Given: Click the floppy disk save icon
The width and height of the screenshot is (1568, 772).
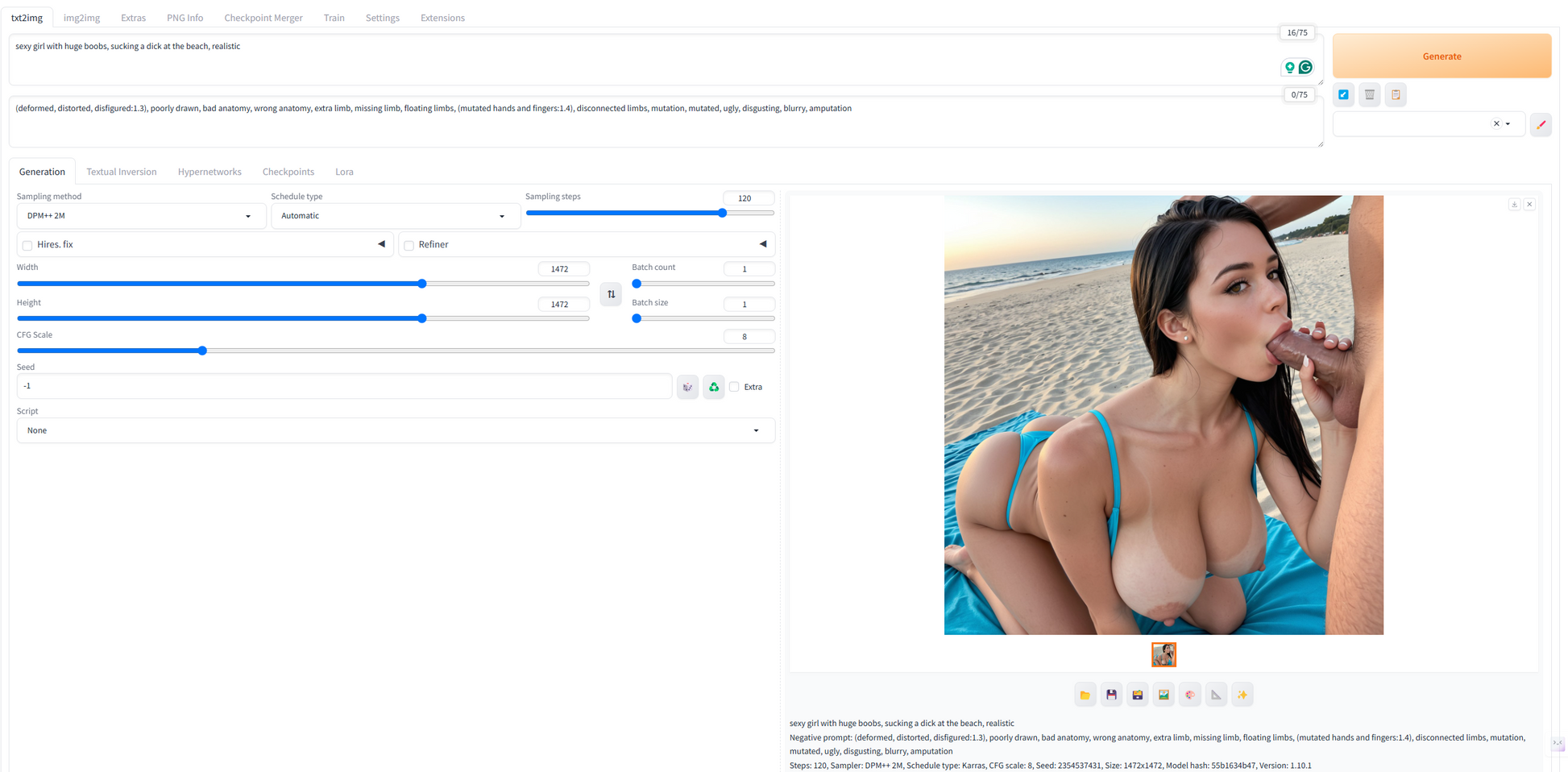Looking at the screenshot, I should pos(1111,695).
